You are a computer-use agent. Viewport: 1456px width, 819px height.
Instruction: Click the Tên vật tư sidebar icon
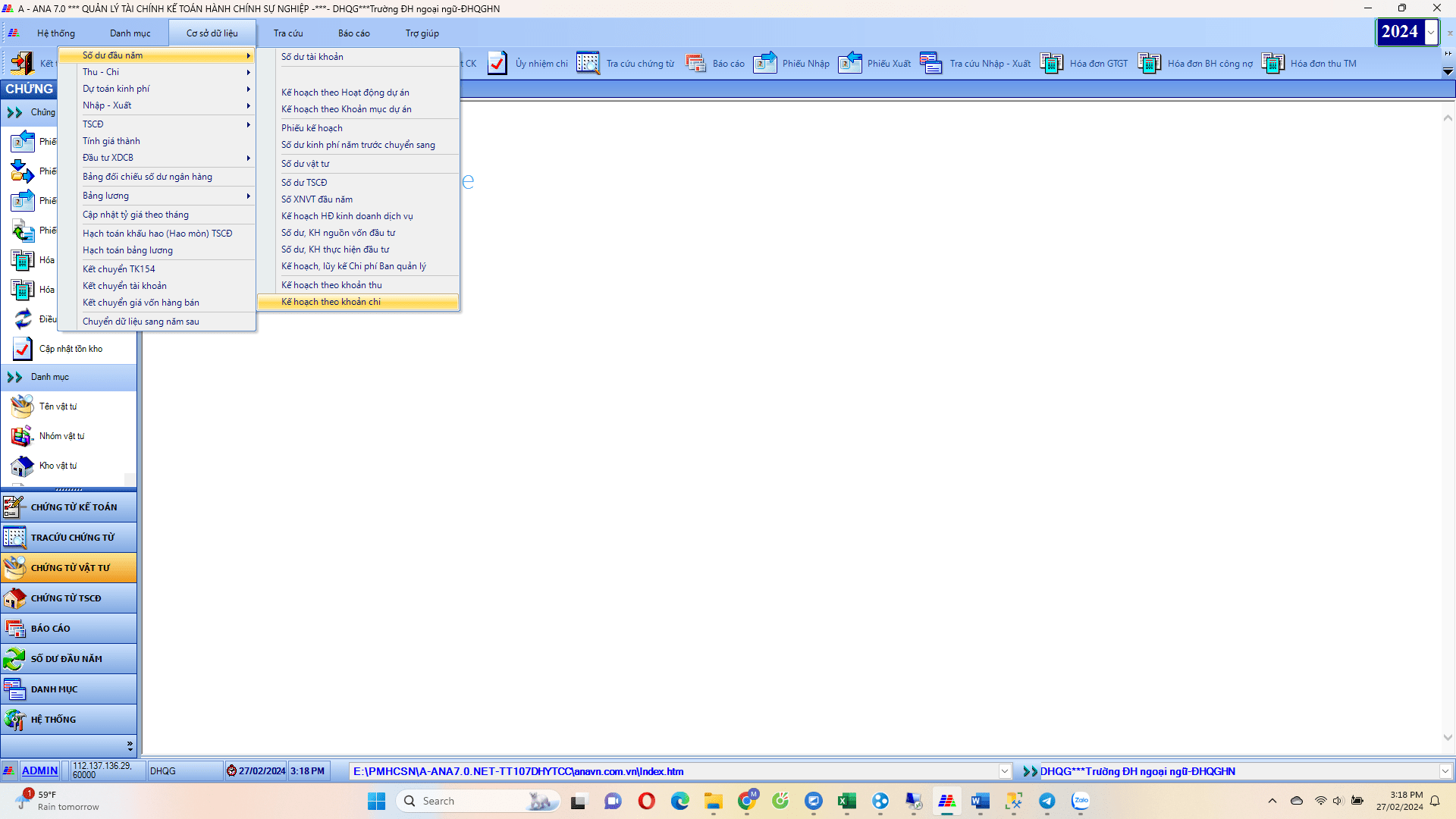pyautogui.click(x=22, y=406)
